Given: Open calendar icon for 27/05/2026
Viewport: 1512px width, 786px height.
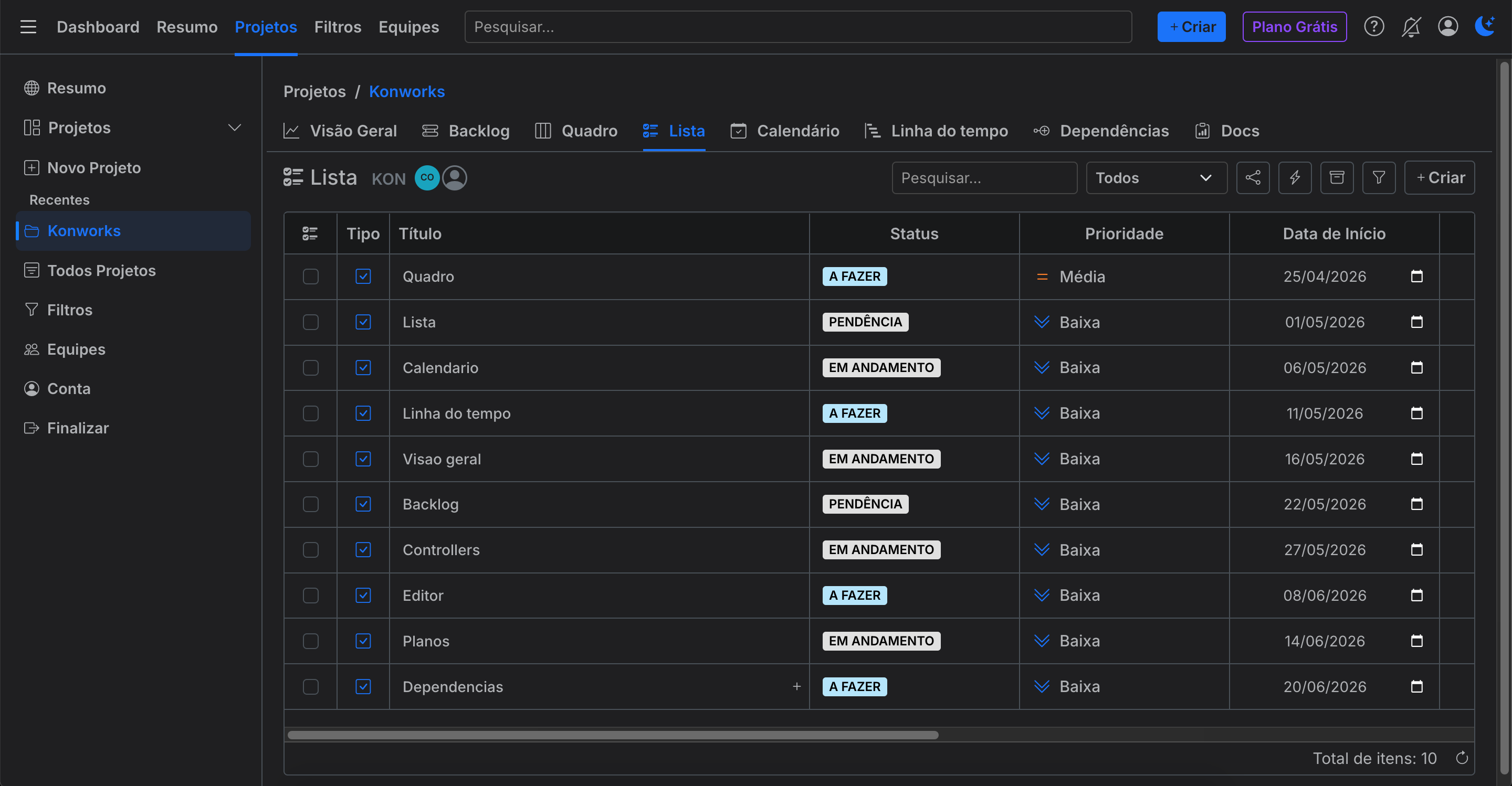Looking at the screenshot, I should 1416,549.
